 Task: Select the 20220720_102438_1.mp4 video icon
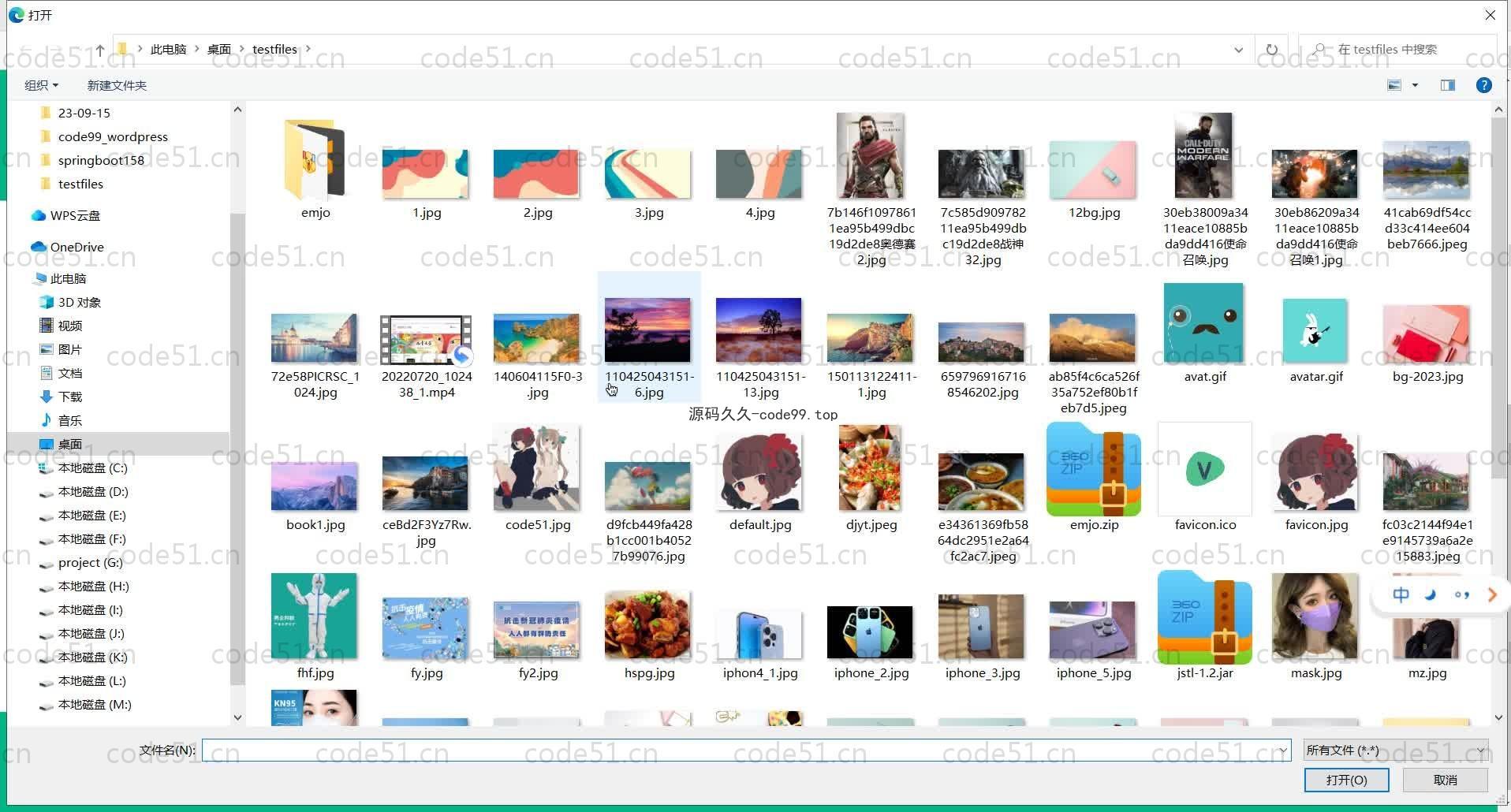[426, 340]
